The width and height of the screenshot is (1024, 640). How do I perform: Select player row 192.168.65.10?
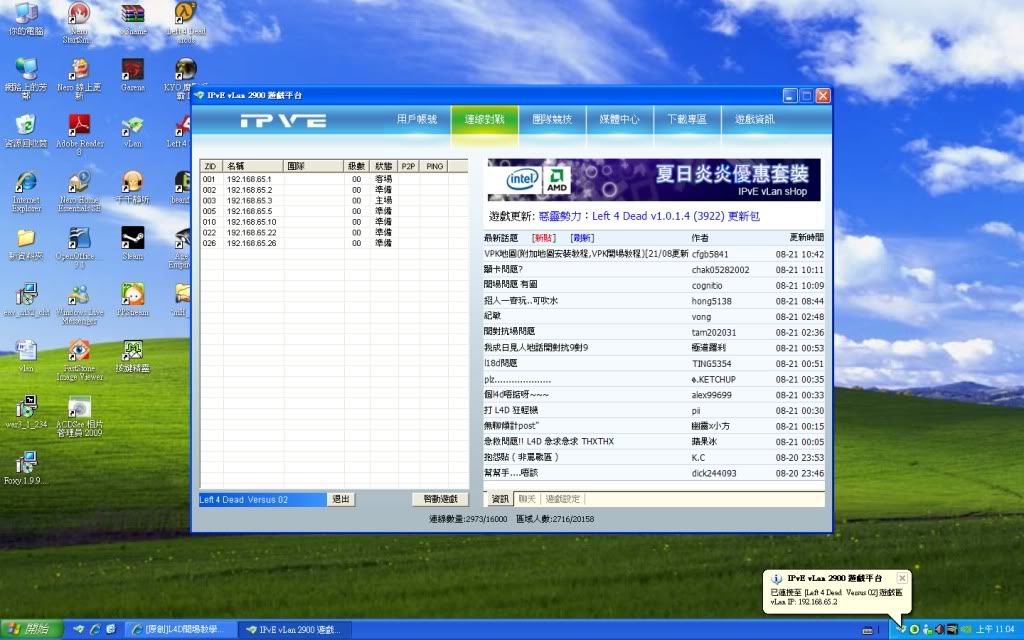tap(252, 221)
